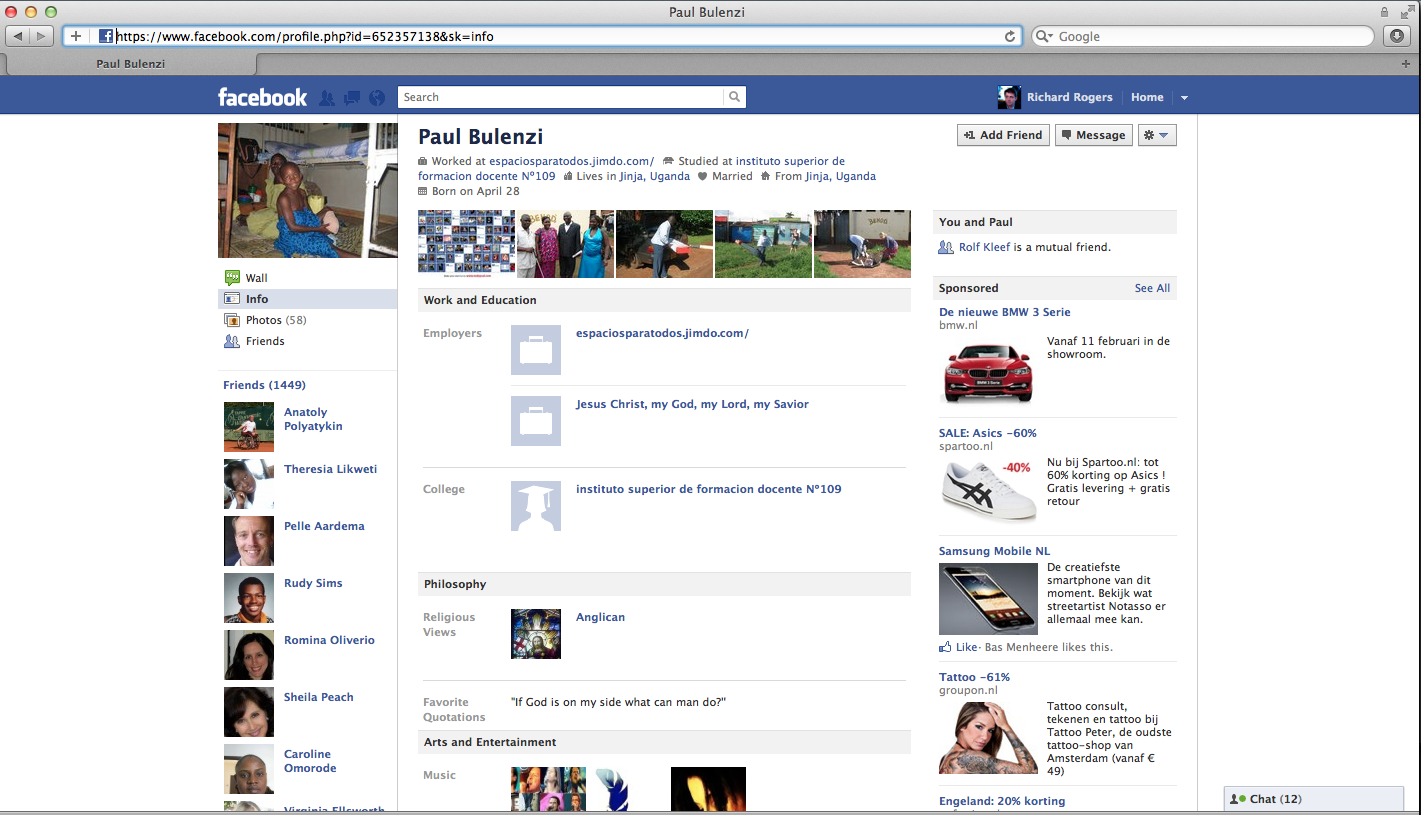Open the instituto superior de formacion docente link
Screen dimensions: 1421x815
click(708, 489)
